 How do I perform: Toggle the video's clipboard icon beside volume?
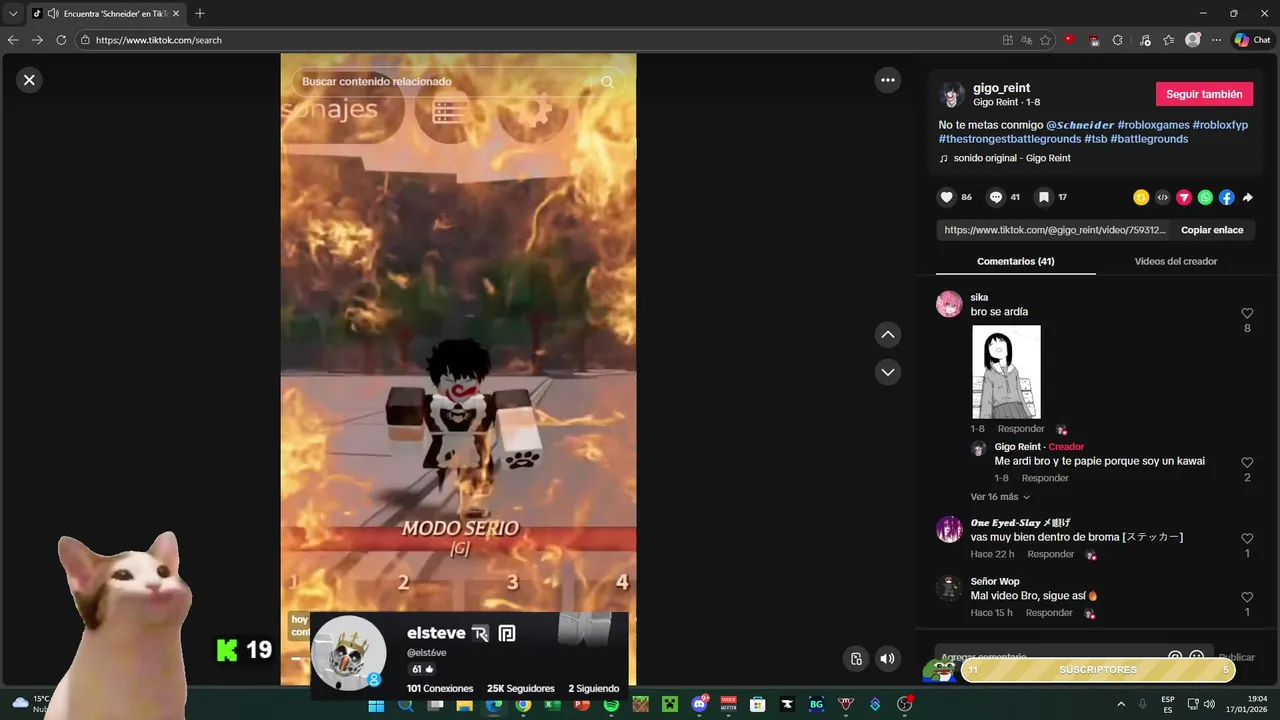pos(856,658)
